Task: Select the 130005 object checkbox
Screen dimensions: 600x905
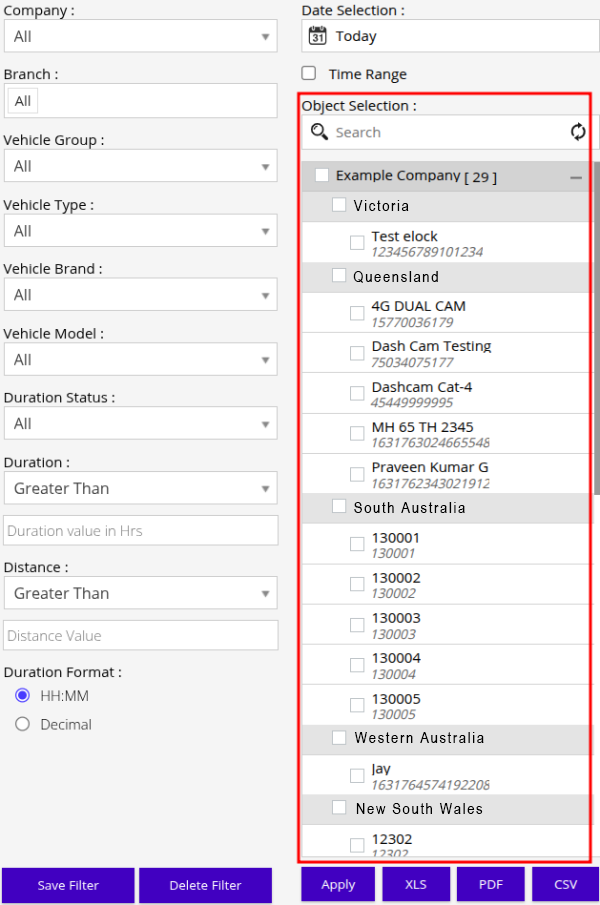Action: [357, 705]
